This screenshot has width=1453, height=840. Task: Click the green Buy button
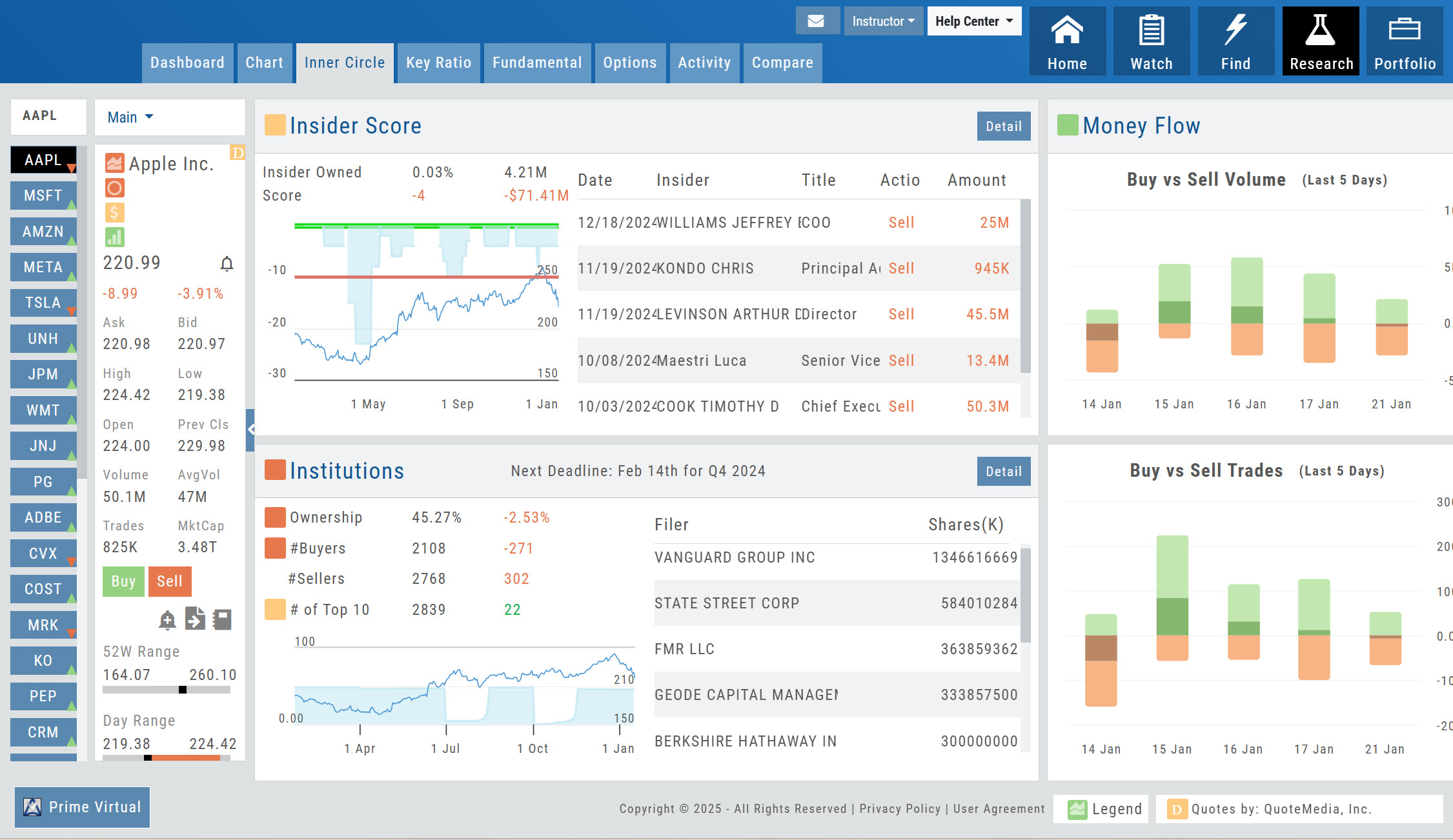tap(123, 581)
